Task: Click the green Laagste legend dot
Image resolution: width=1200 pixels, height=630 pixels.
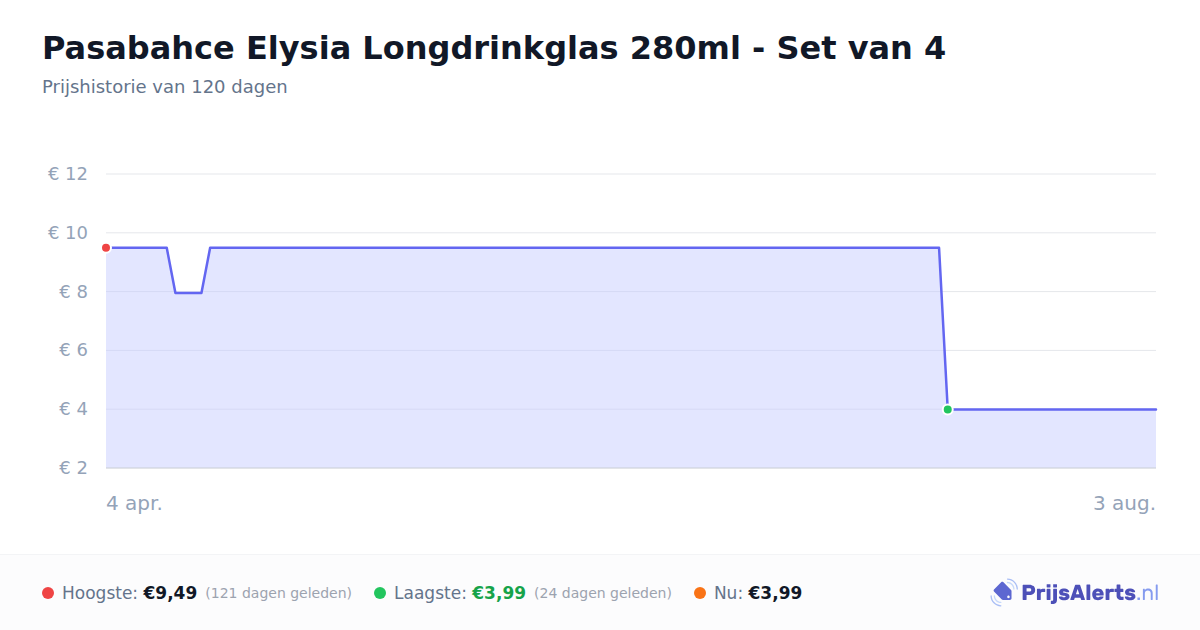Action: (x=380, y=593)
